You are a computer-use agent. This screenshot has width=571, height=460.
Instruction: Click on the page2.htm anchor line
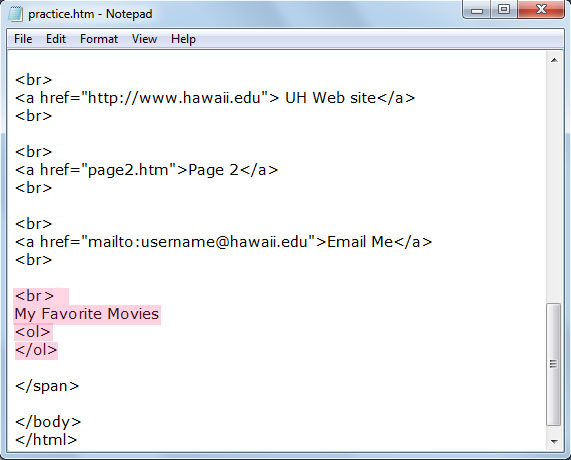tap(146, 170)
